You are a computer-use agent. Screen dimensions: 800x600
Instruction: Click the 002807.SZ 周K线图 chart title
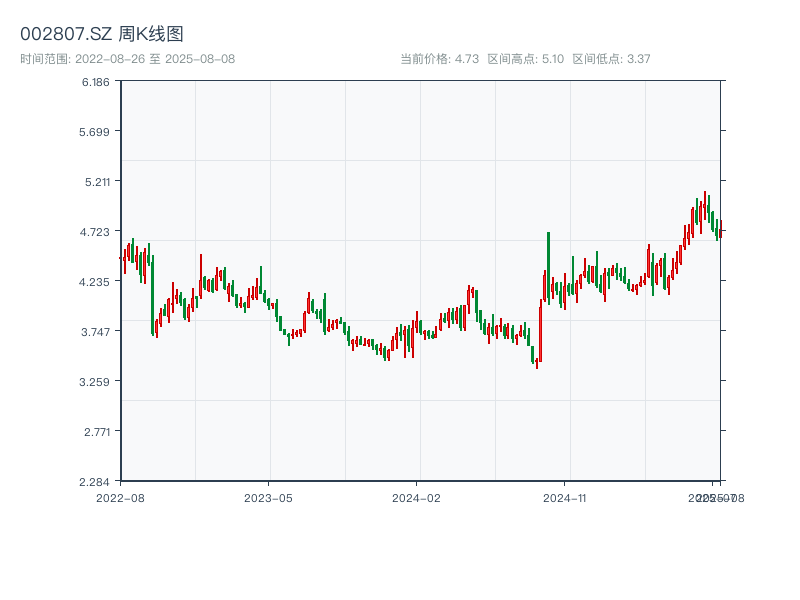(102, 34)
